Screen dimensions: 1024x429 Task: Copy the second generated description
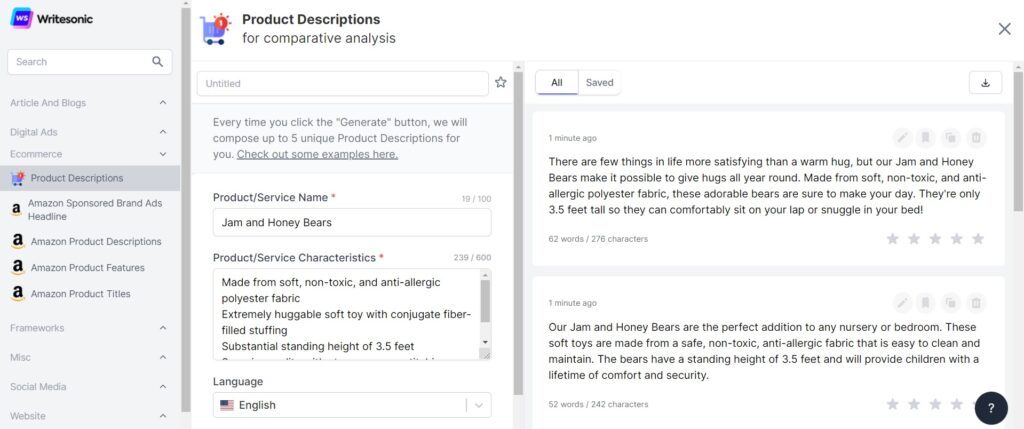tap(951, 302)
